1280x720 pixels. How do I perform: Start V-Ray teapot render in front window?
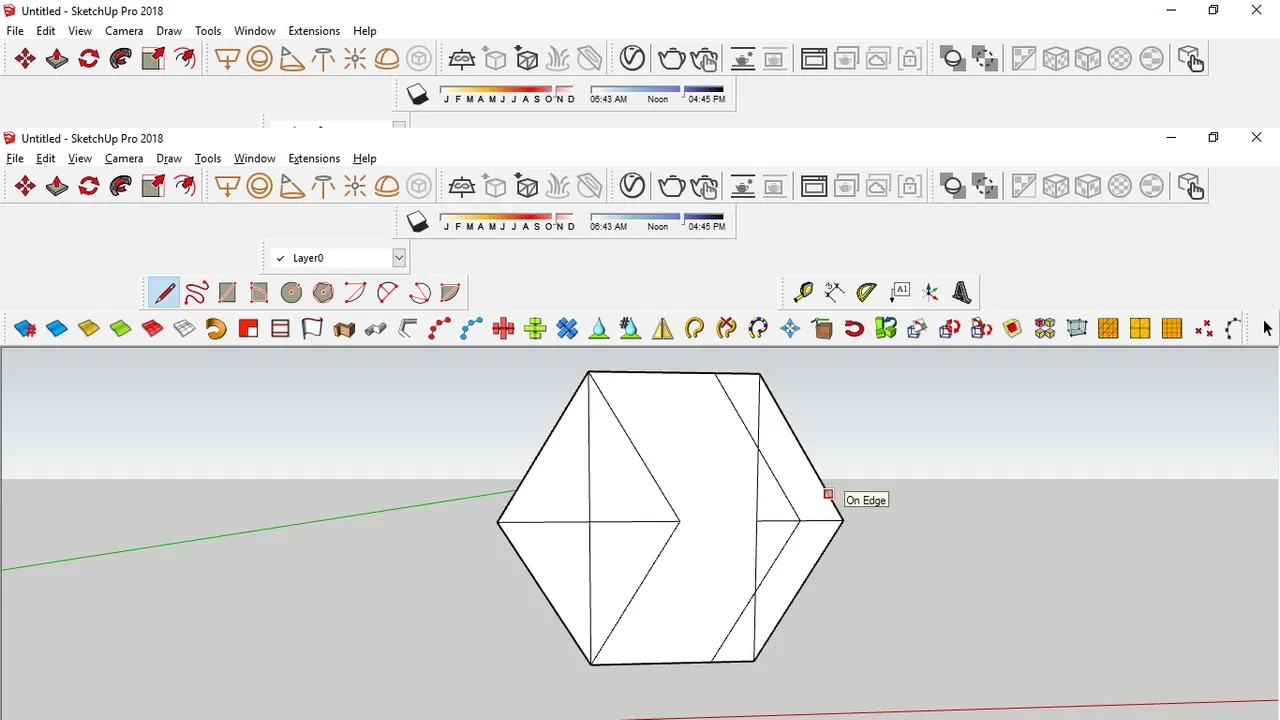671,186
